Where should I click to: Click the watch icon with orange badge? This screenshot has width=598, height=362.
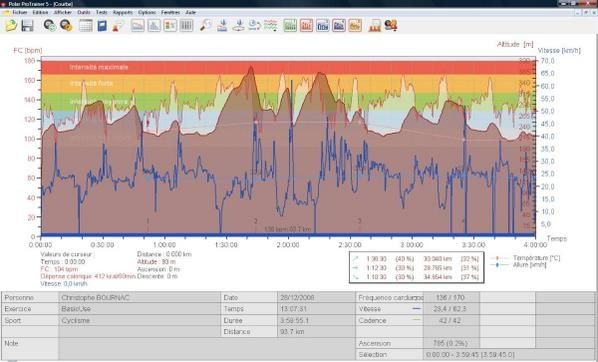pos(66,26)
